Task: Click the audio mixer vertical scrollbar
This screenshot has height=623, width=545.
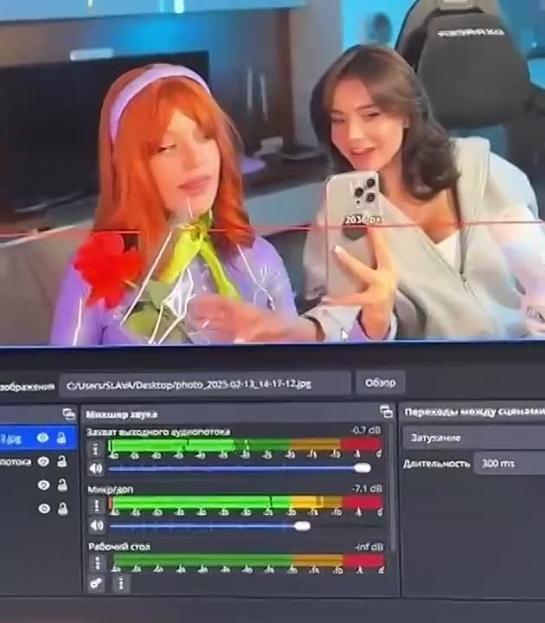Action: click(x=392, y=487)
